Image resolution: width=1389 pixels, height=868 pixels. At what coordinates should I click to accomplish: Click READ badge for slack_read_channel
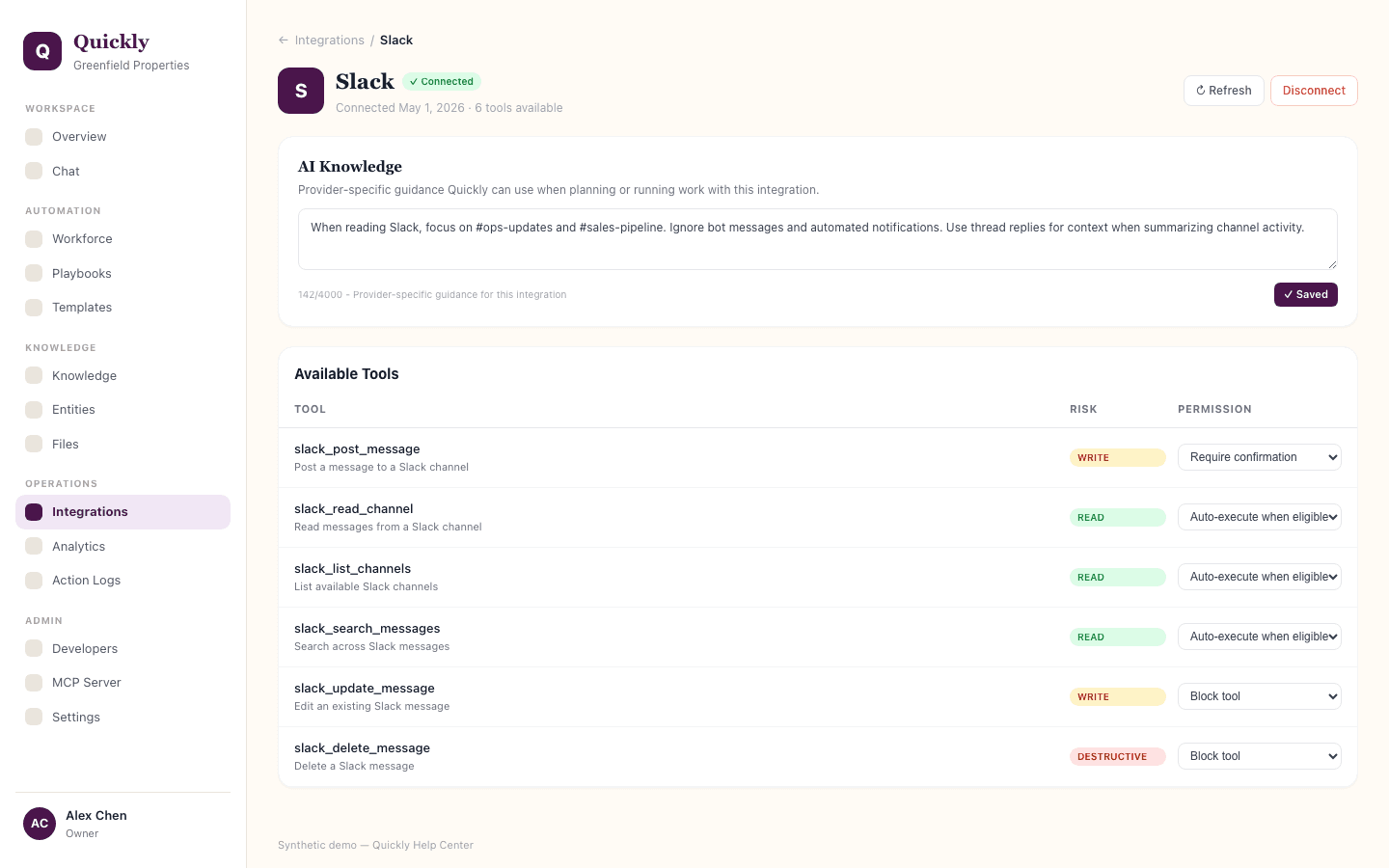(1118, 518)
